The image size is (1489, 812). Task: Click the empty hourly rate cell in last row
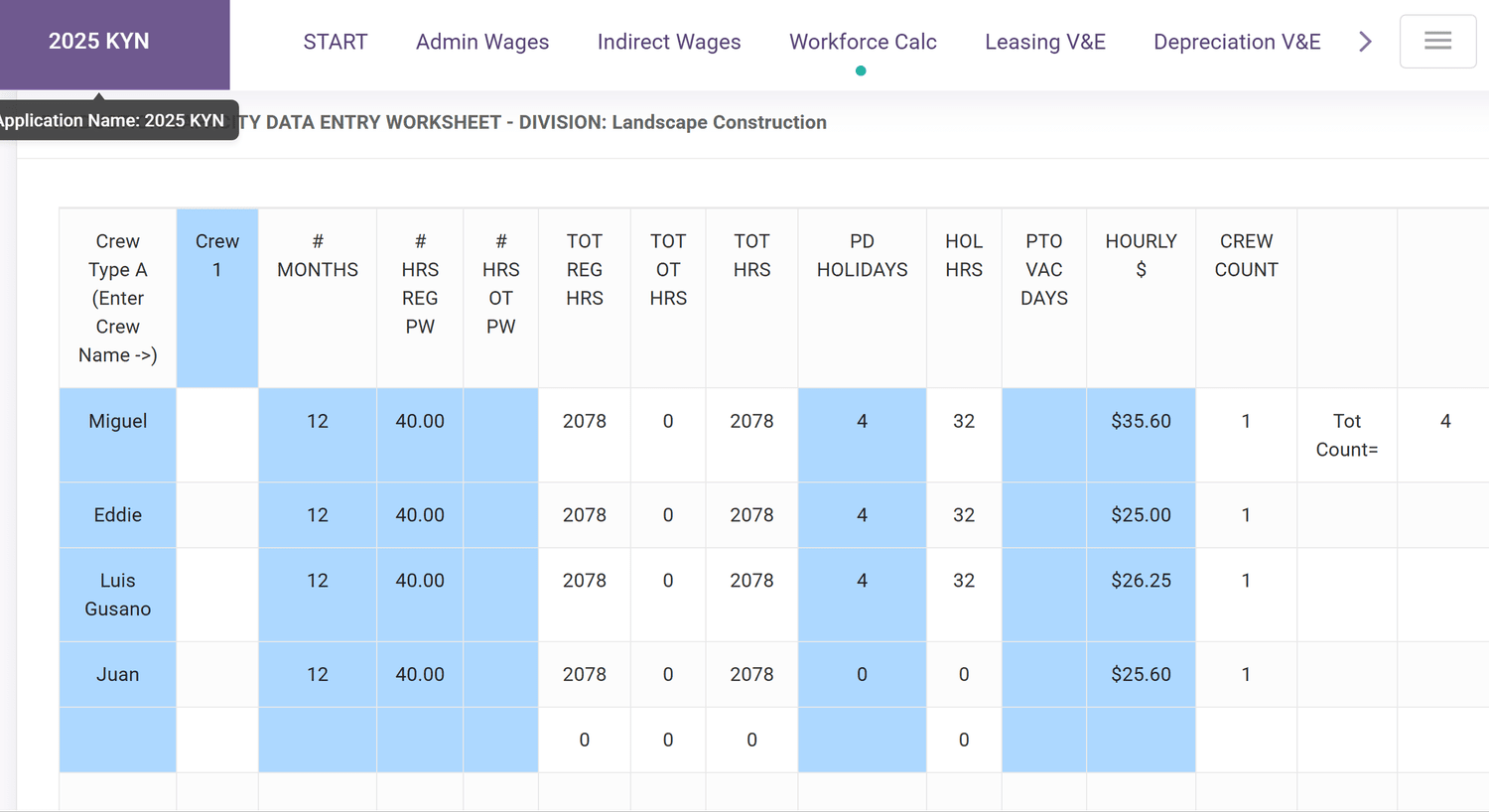click(x=1142, y=740)
